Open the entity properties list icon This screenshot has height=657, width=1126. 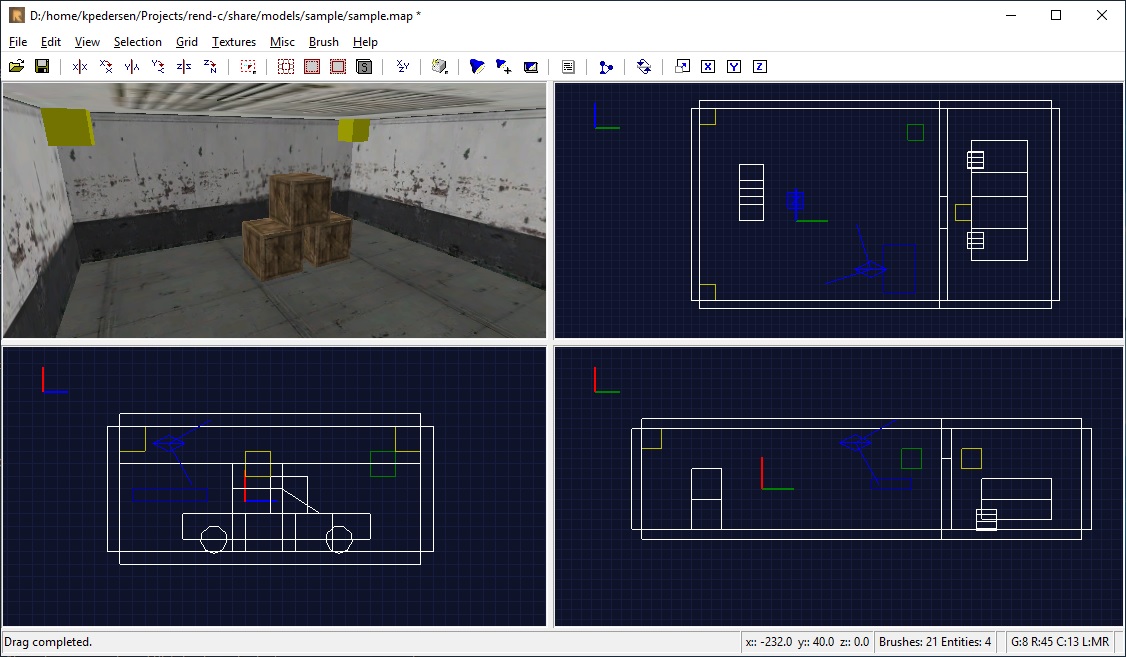tap(568, 66)
